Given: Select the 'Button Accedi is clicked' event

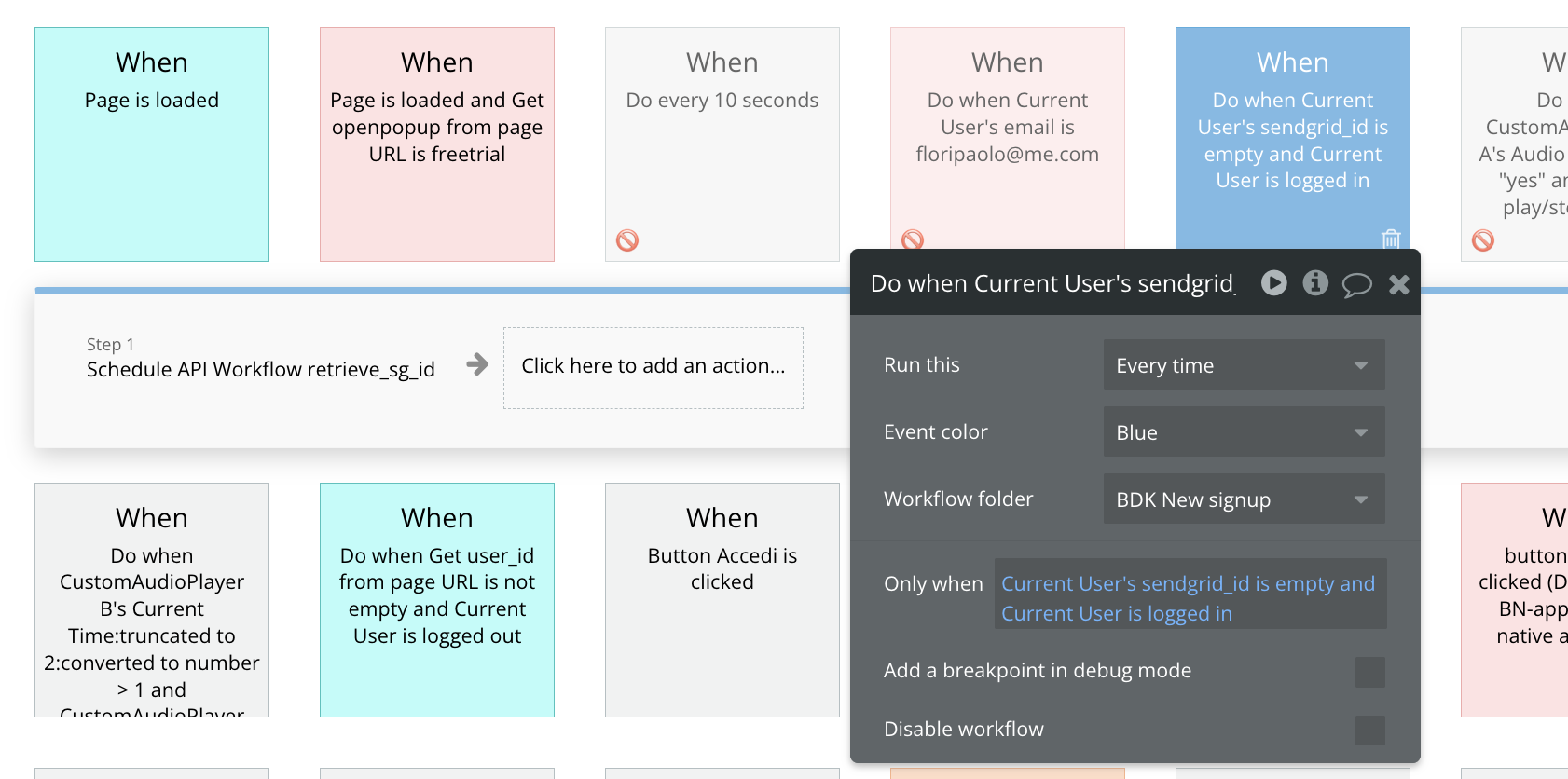Looking at the screenshot, I should (722, 600).
